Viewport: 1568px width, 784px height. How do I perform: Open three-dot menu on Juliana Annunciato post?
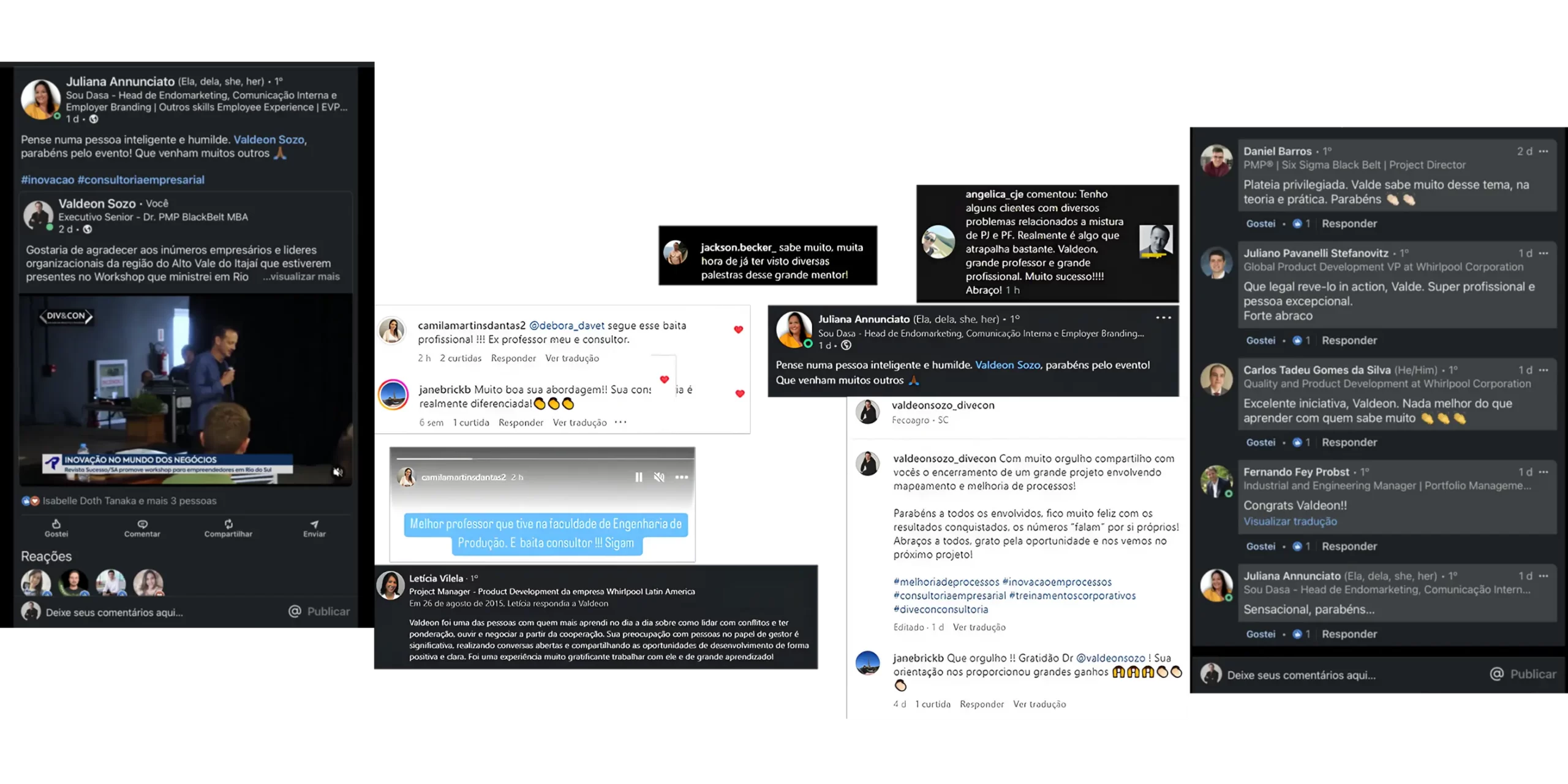(1163, 317)
